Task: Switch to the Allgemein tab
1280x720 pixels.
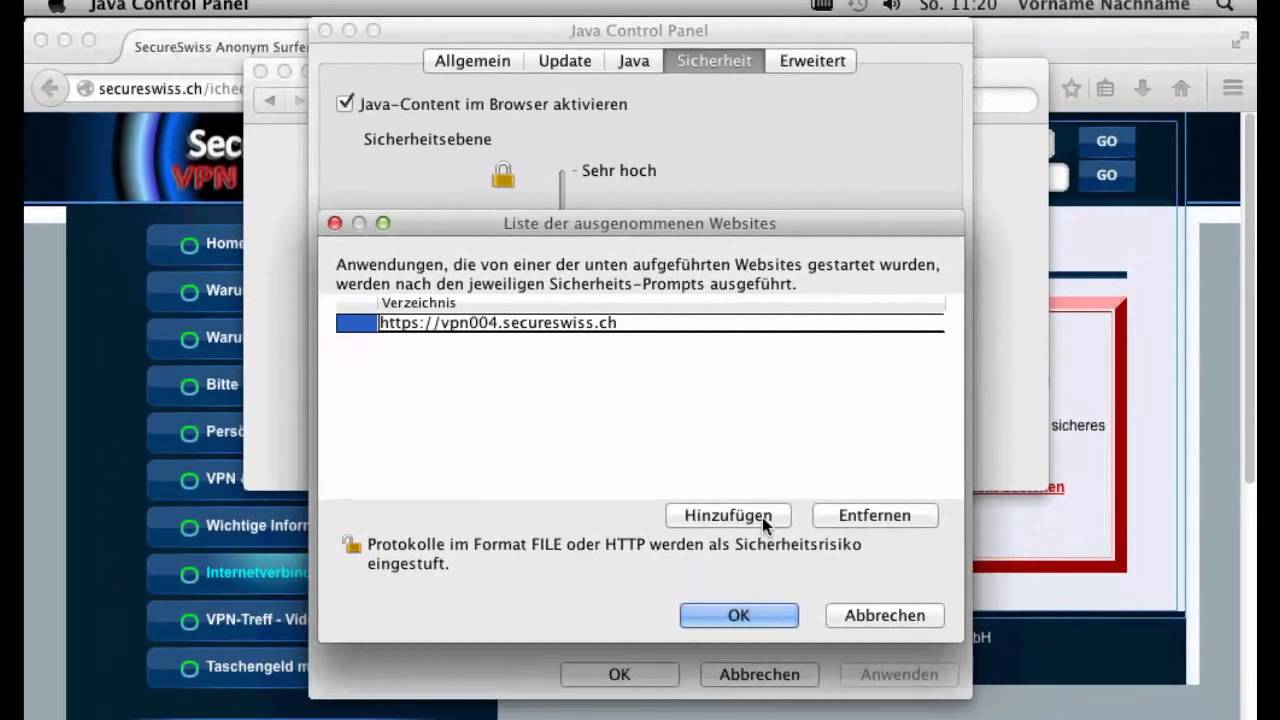Action: coord(473,61)
